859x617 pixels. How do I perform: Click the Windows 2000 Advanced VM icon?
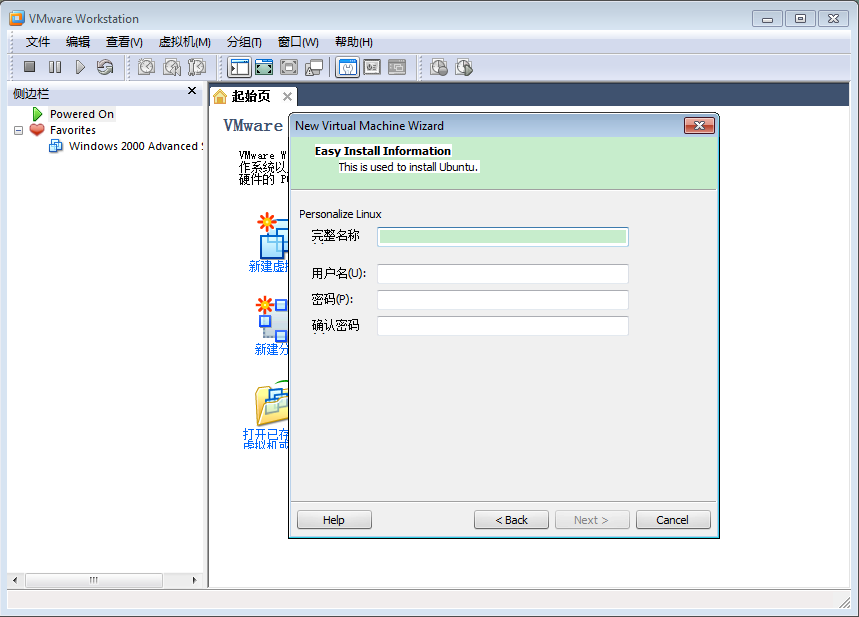pos(55,146)
